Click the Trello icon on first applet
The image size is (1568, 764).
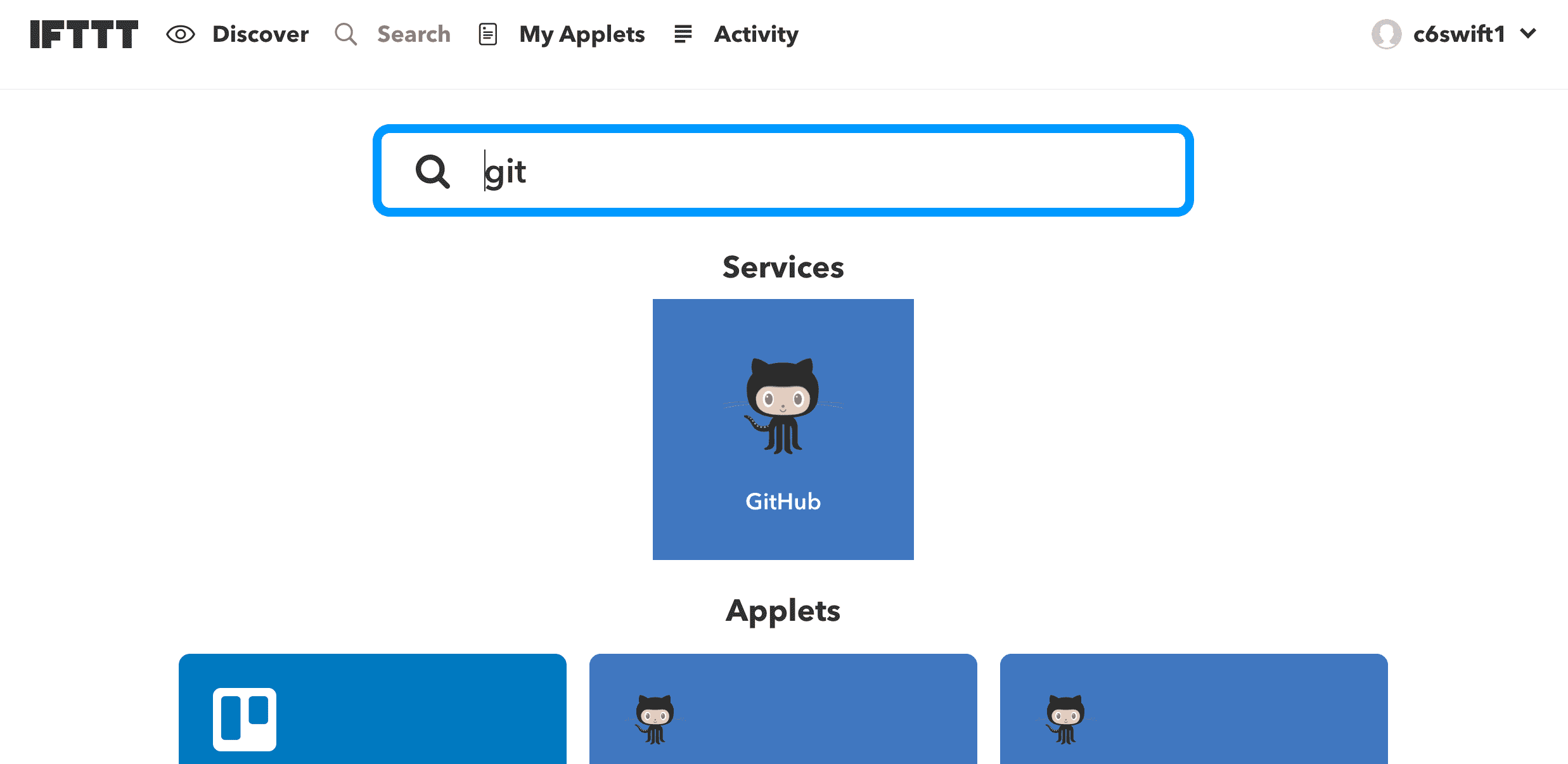(245, 719)
